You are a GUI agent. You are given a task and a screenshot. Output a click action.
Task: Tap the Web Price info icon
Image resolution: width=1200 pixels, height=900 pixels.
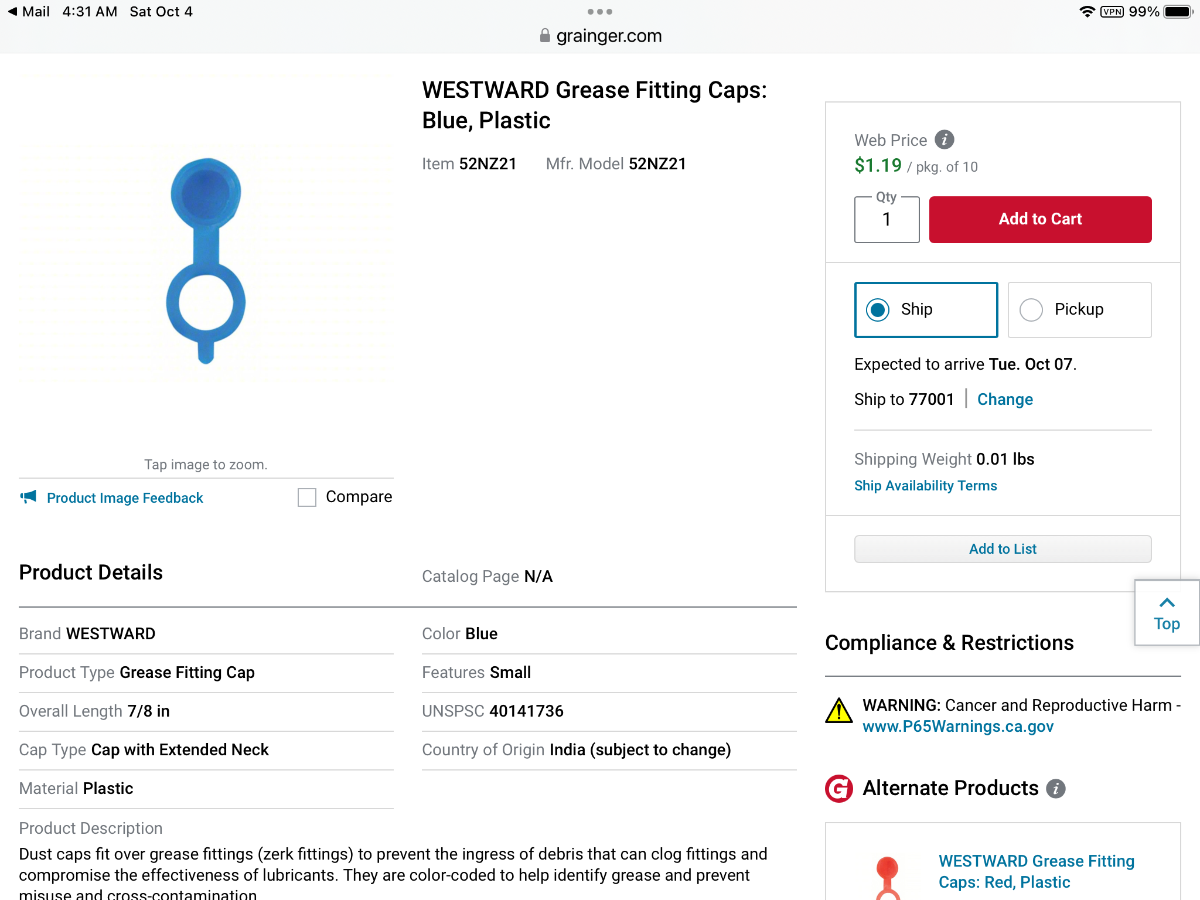pyautogui.click(x=944, y=140)
